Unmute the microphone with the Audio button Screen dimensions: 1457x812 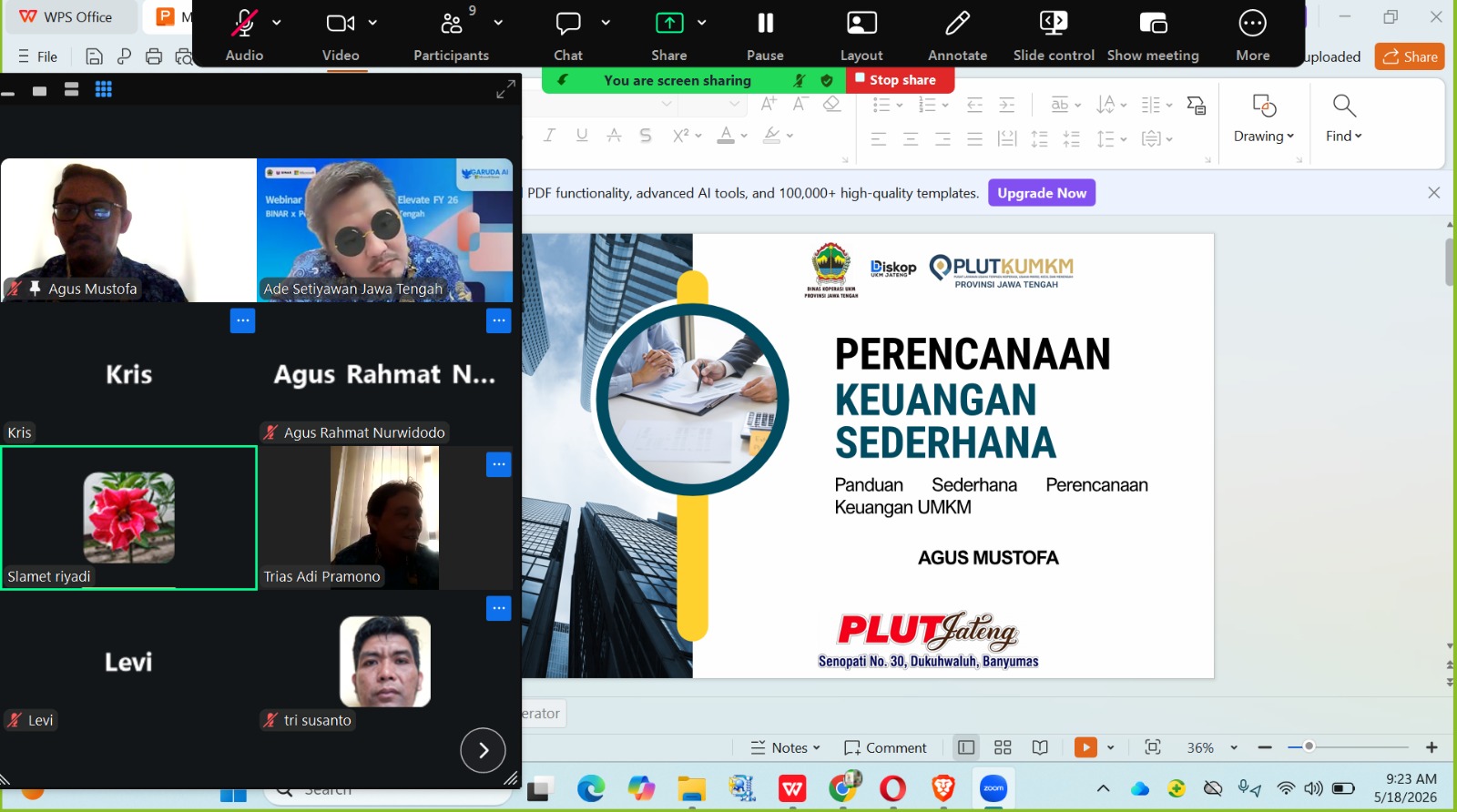click(244, 35)
